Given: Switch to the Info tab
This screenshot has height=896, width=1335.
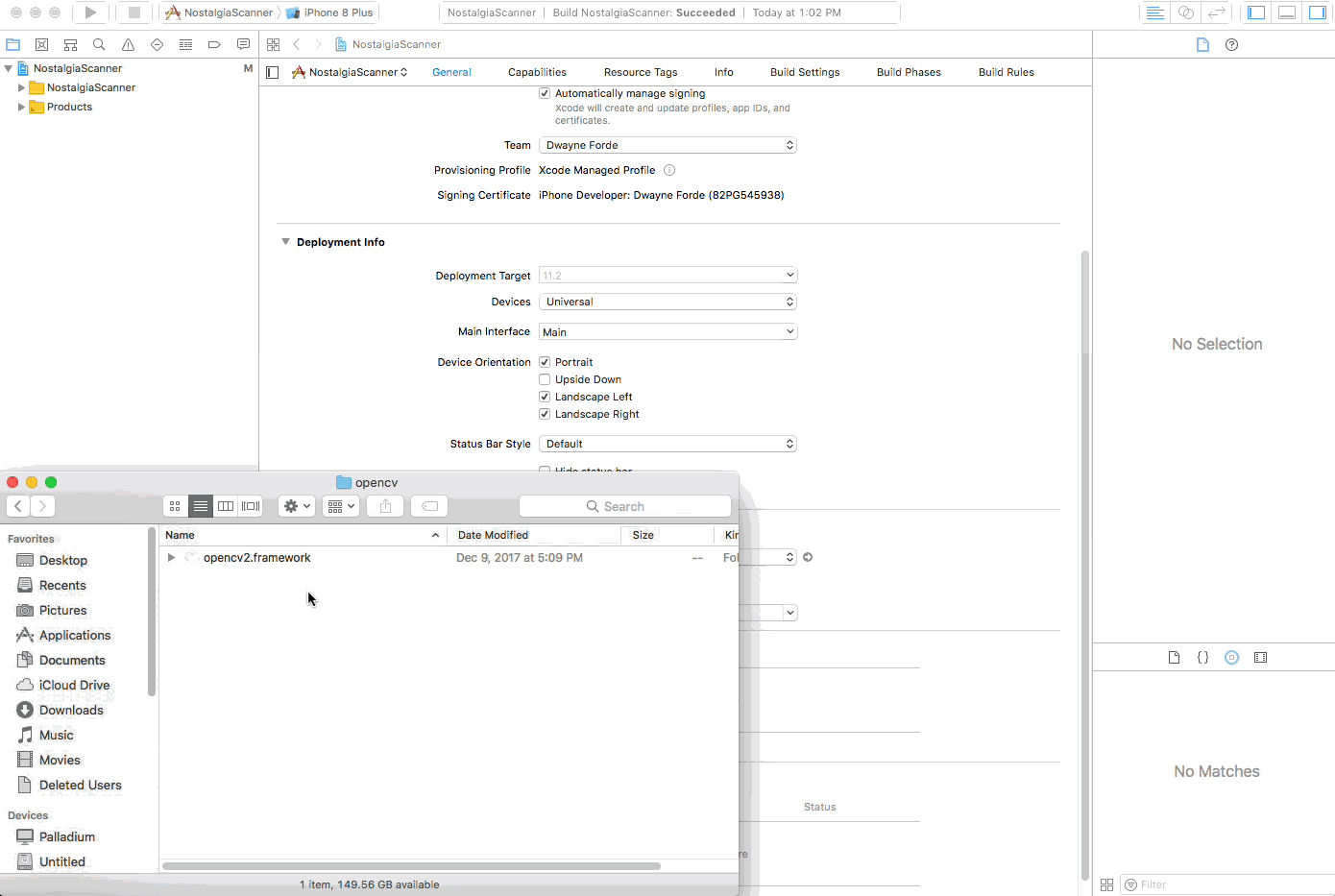Looking at the screenshot, I should [724, 72].
